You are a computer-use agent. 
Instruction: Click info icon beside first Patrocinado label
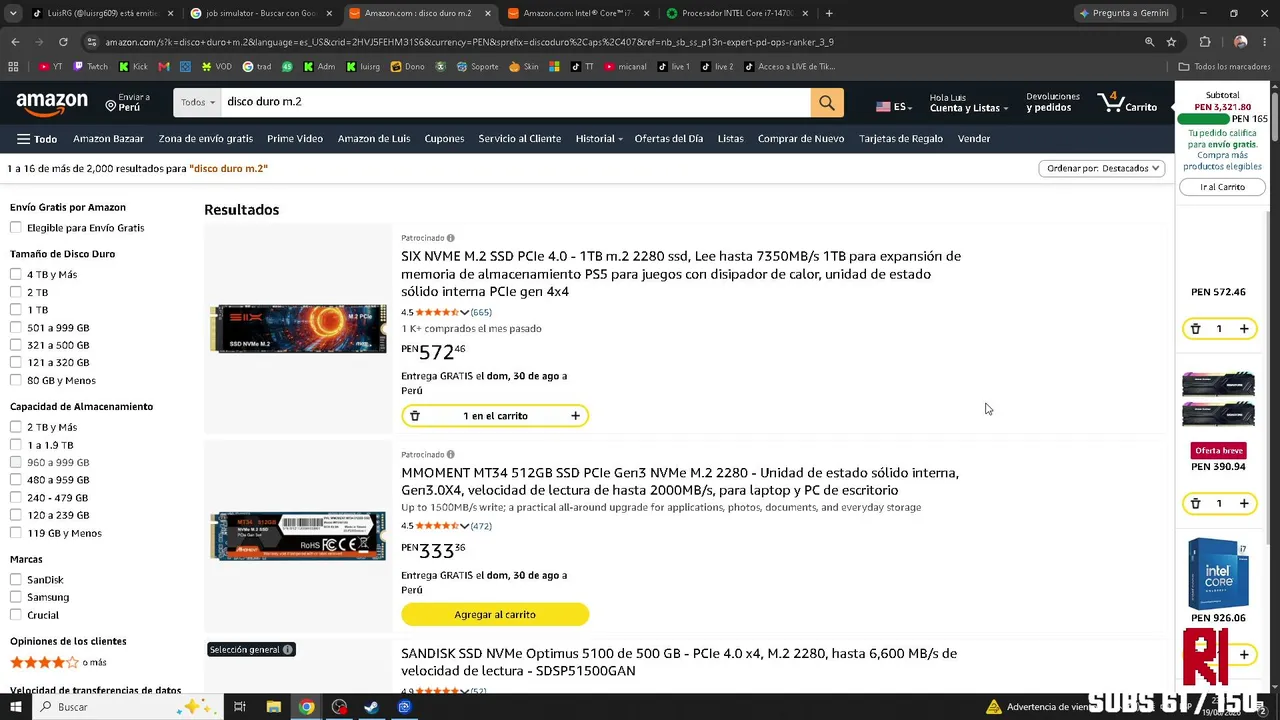point(451,238)
